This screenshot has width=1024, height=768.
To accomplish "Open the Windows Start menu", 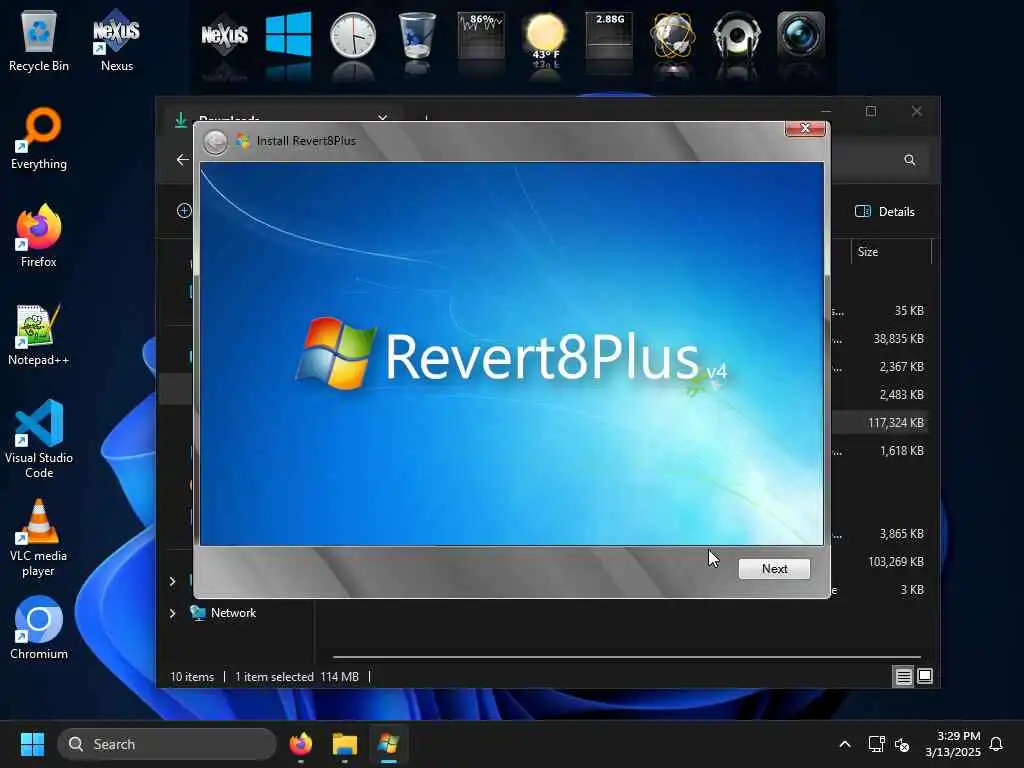I will tap(32, 744).
